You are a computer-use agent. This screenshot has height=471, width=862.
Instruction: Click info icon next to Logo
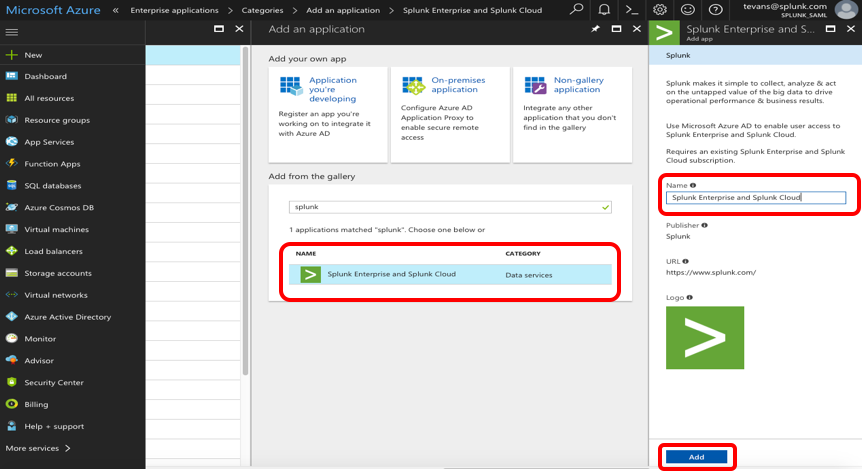click(x=689, y=297)
